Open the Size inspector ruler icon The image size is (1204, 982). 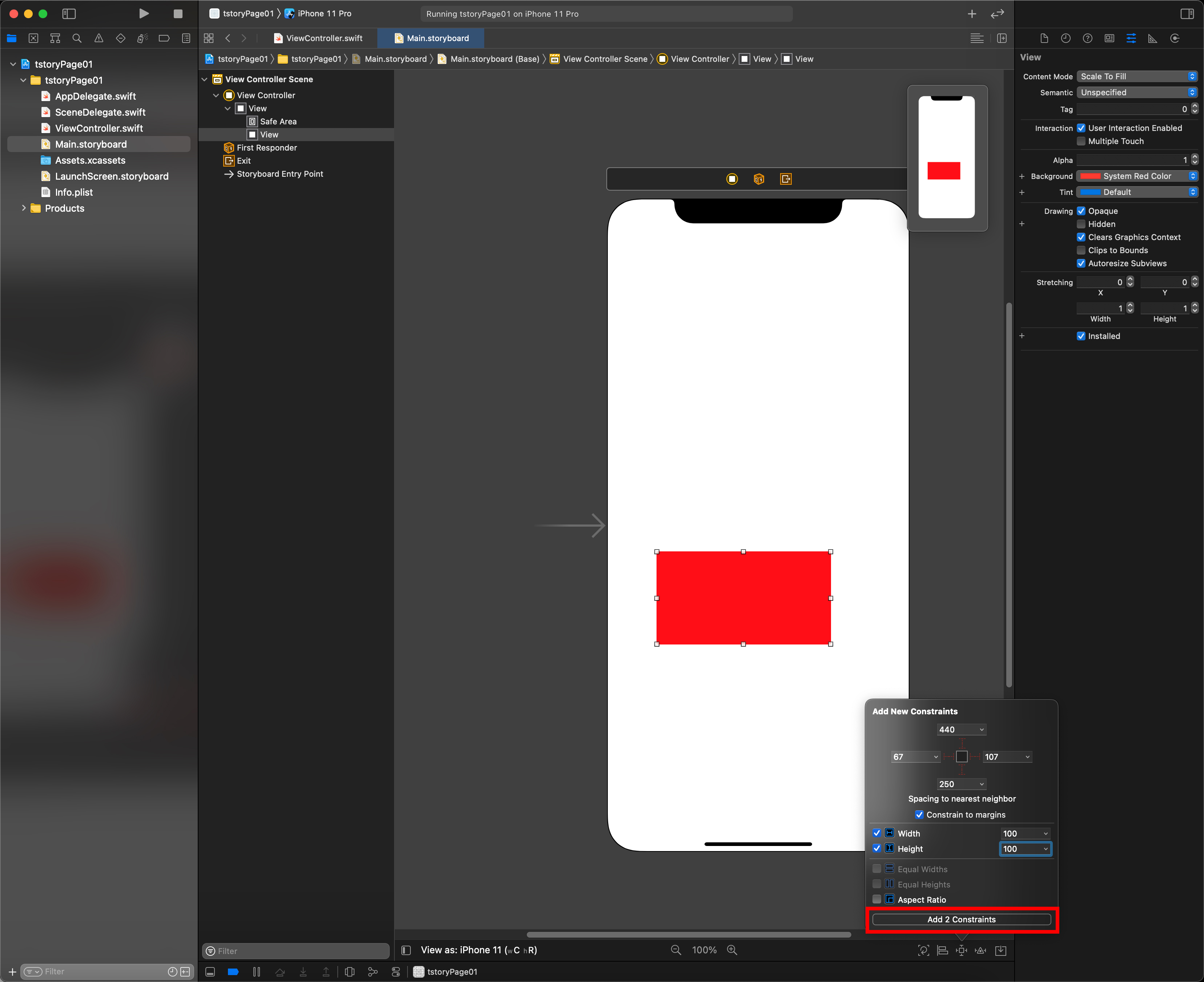pyautogui.click(x=1152, y=39)
